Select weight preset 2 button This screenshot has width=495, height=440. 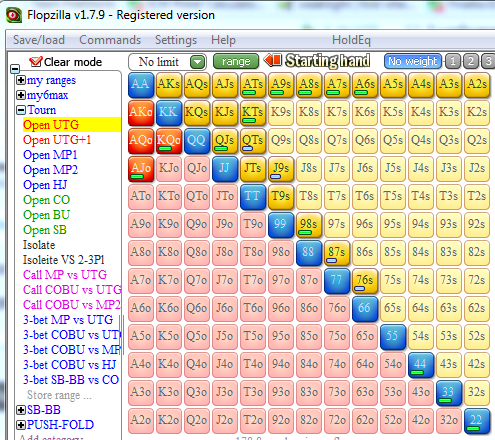point(471,61)
